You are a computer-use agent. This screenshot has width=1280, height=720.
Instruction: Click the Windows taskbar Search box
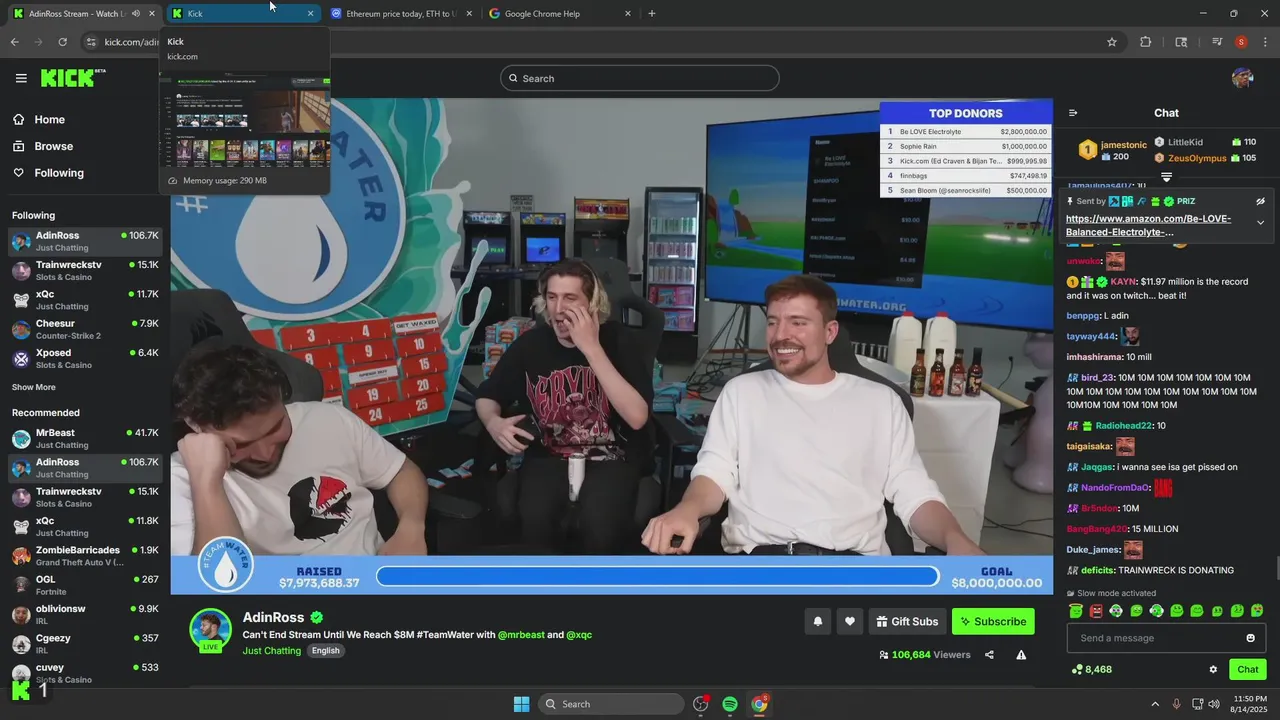click(x=611, y=704)
